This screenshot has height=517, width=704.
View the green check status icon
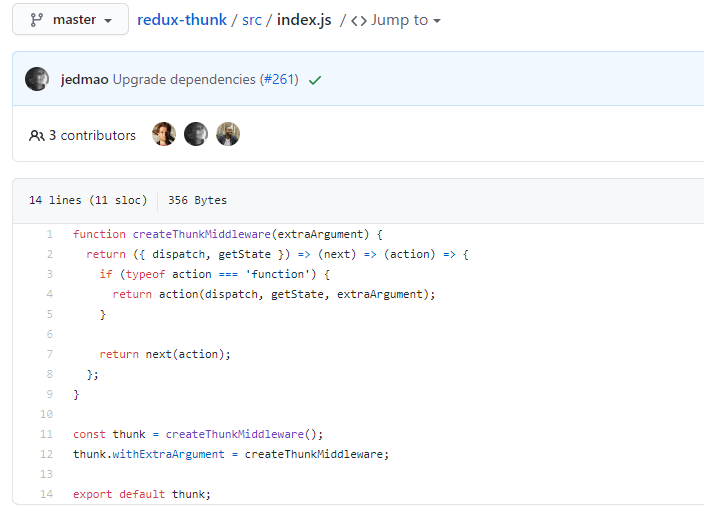click(x=315, y=80)
